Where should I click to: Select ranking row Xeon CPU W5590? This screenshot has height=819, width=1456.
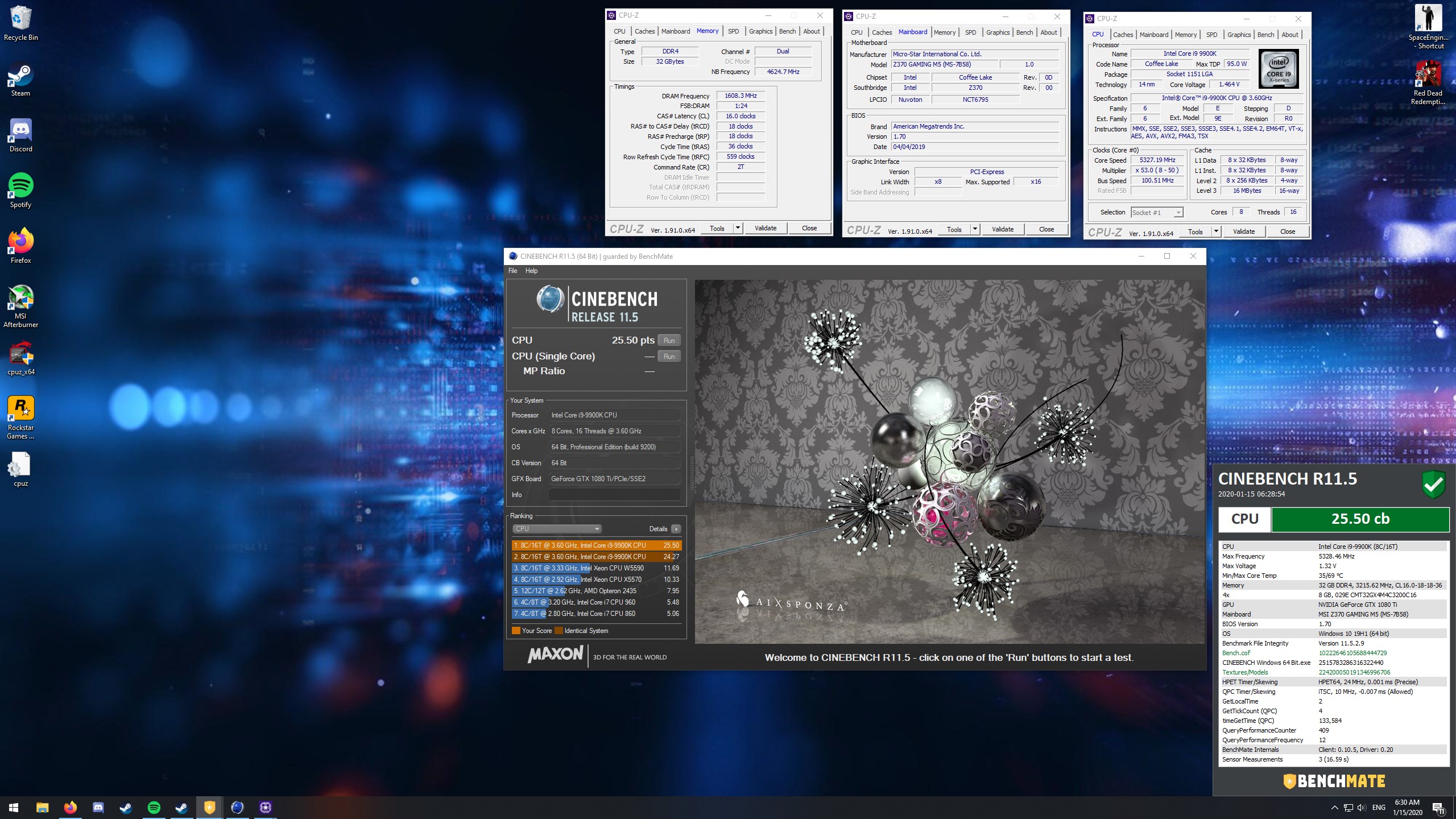596,568
